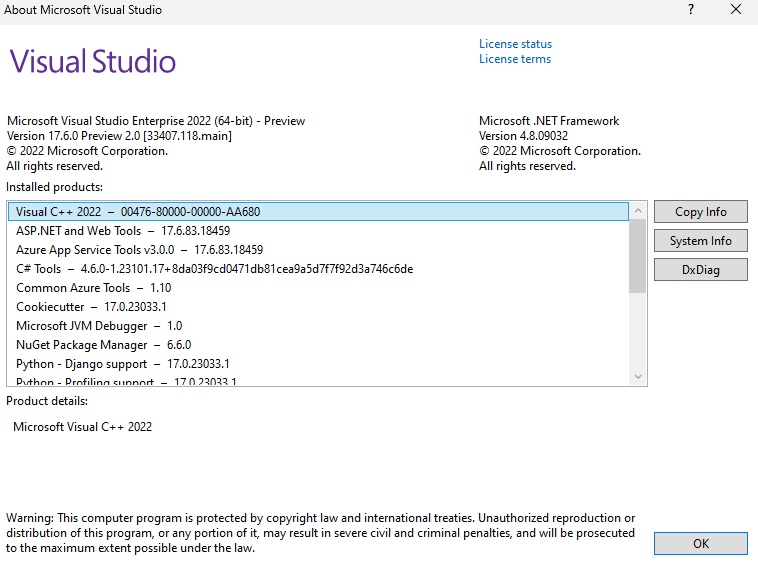Click the Visual Studio logo
Image resolution: width=758 pixels, height=562 pixels.
pyautogui.click(x=93, y=61)
